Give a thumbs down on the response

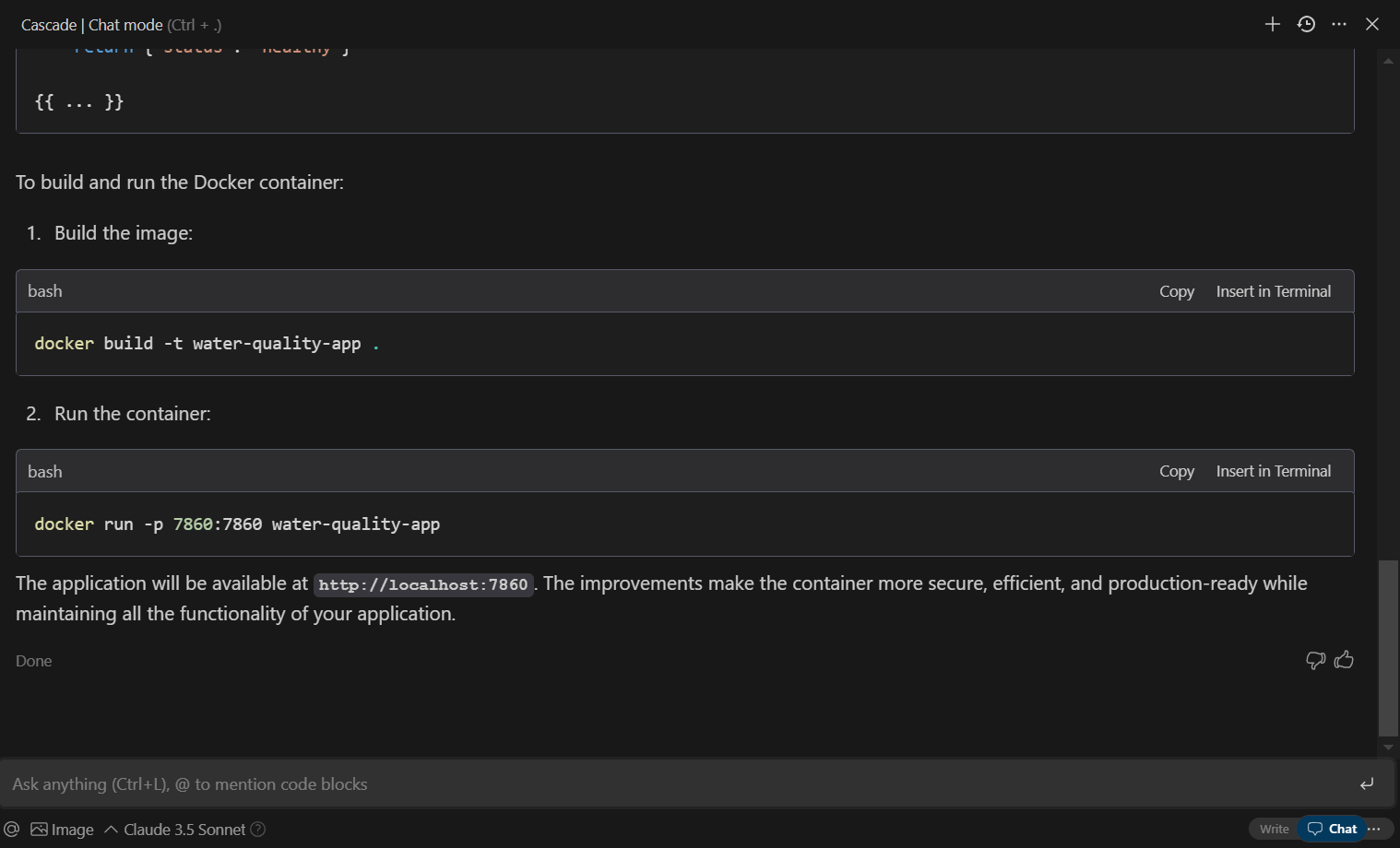[x=1315, y=660]
